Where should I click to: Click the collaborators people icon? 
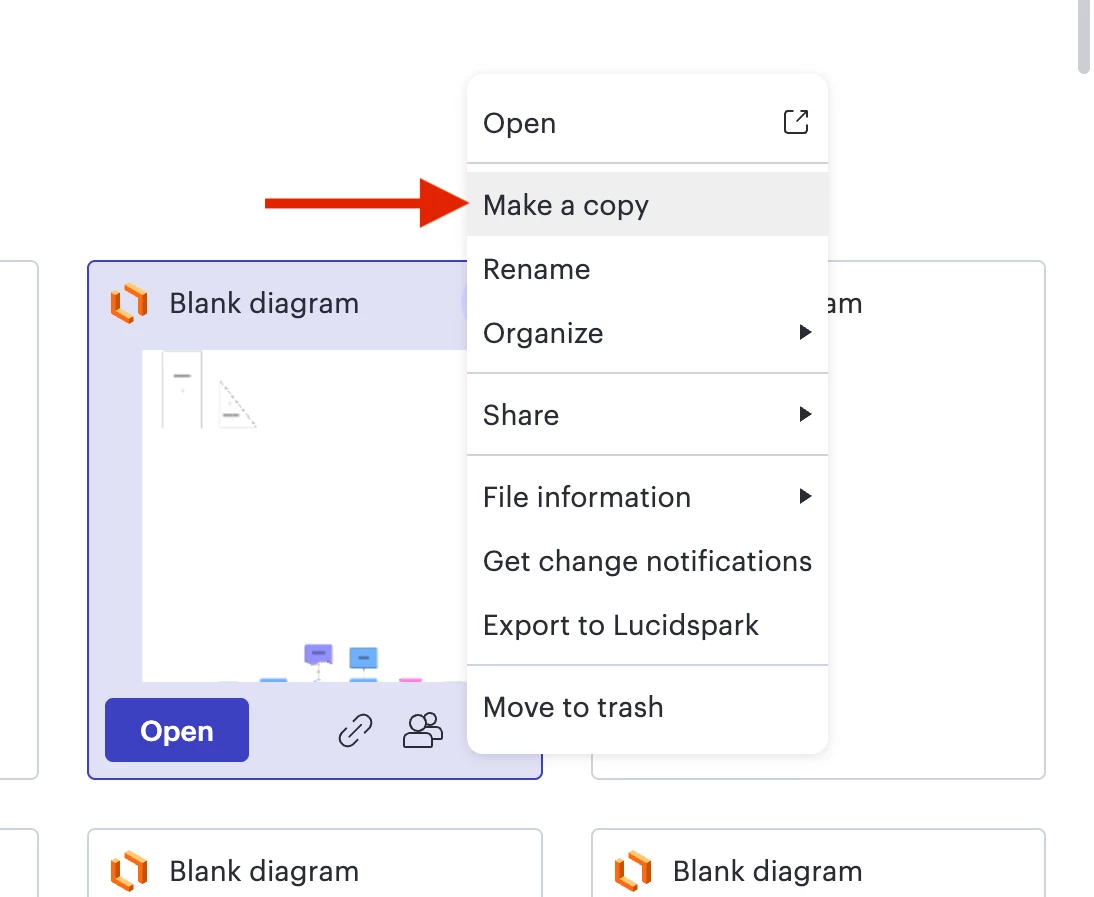click(x=423, y=730)
